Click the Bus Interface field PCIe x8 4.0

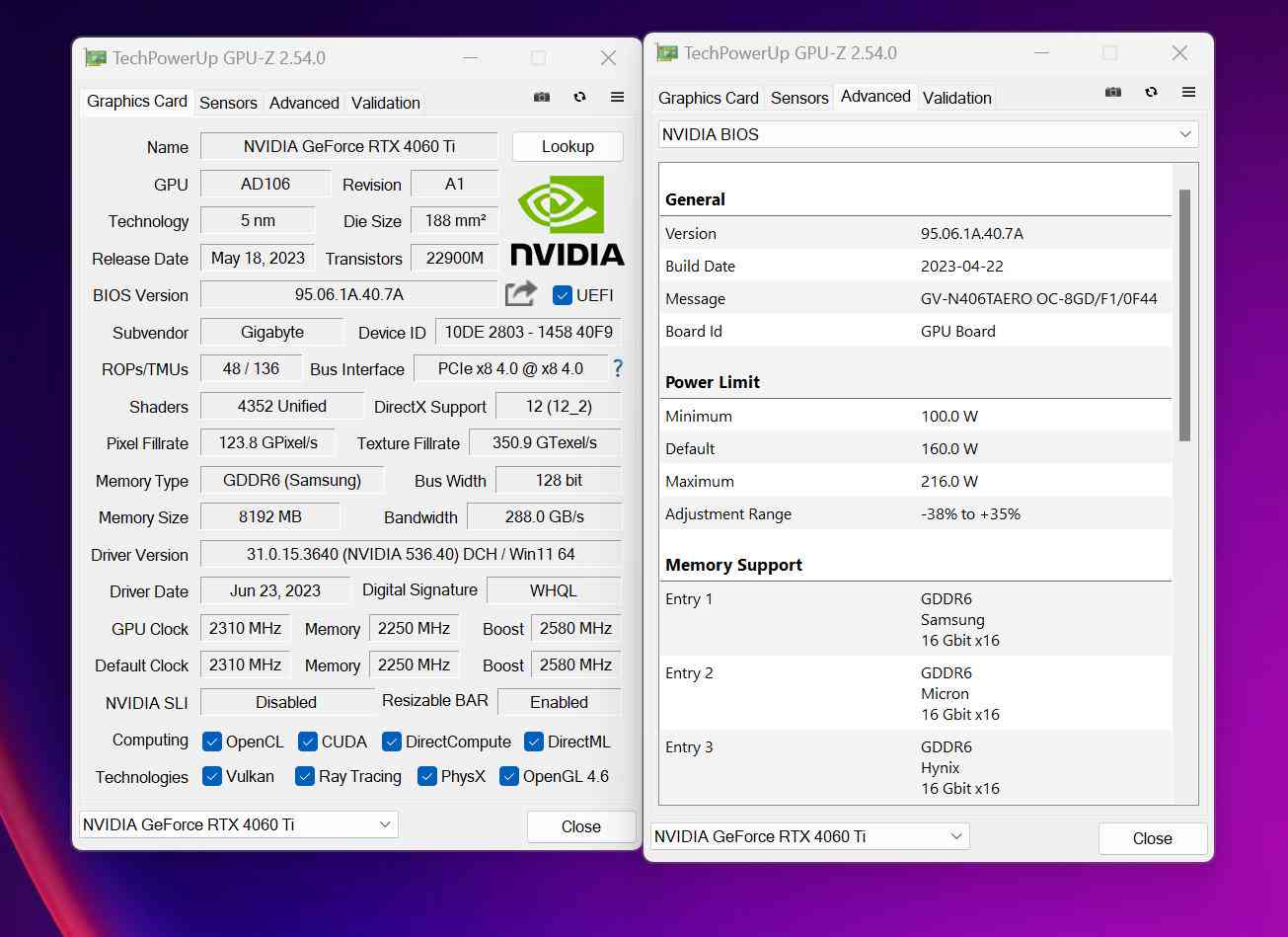[510, 368]
